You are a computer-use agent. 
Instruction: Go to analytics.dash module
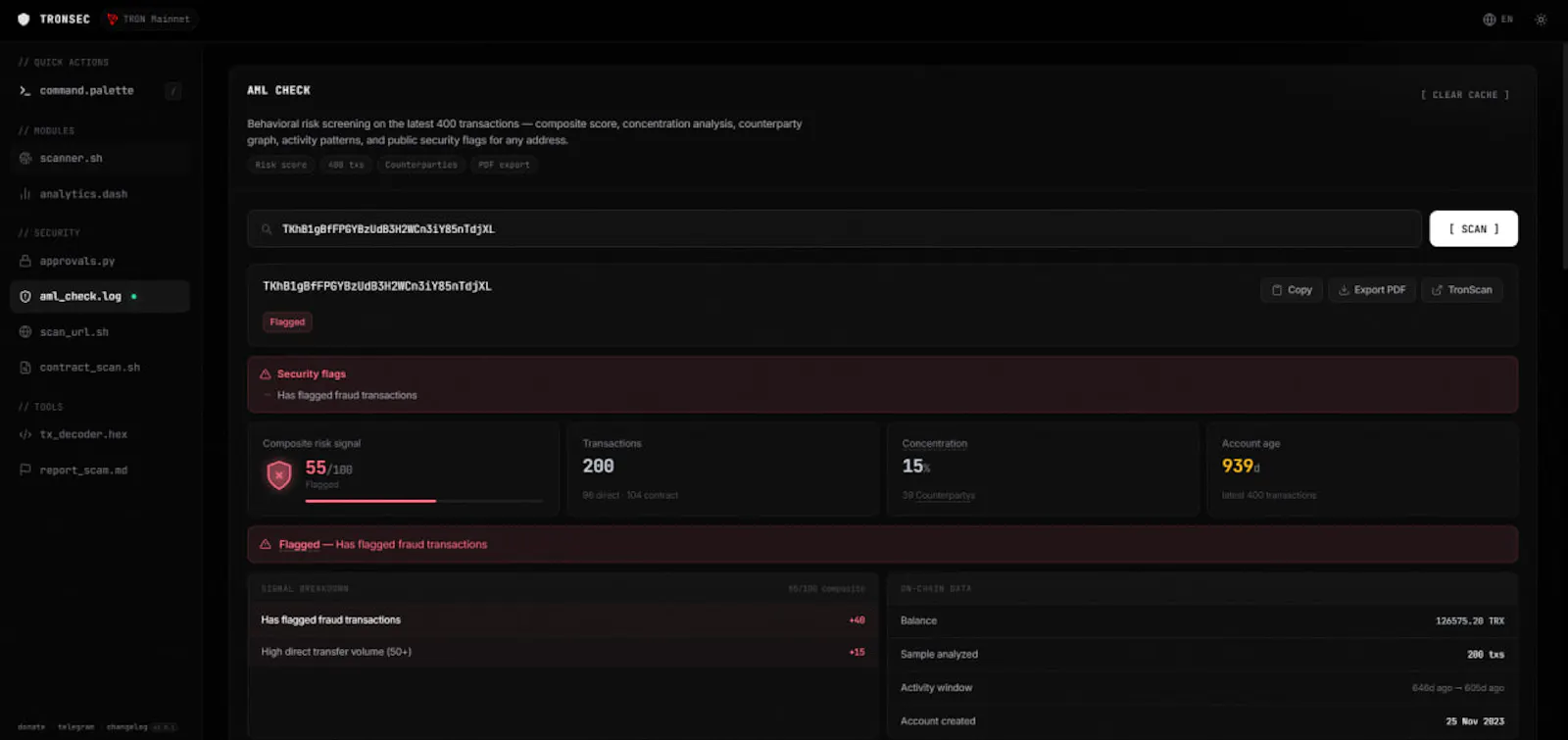click(100, 194)
